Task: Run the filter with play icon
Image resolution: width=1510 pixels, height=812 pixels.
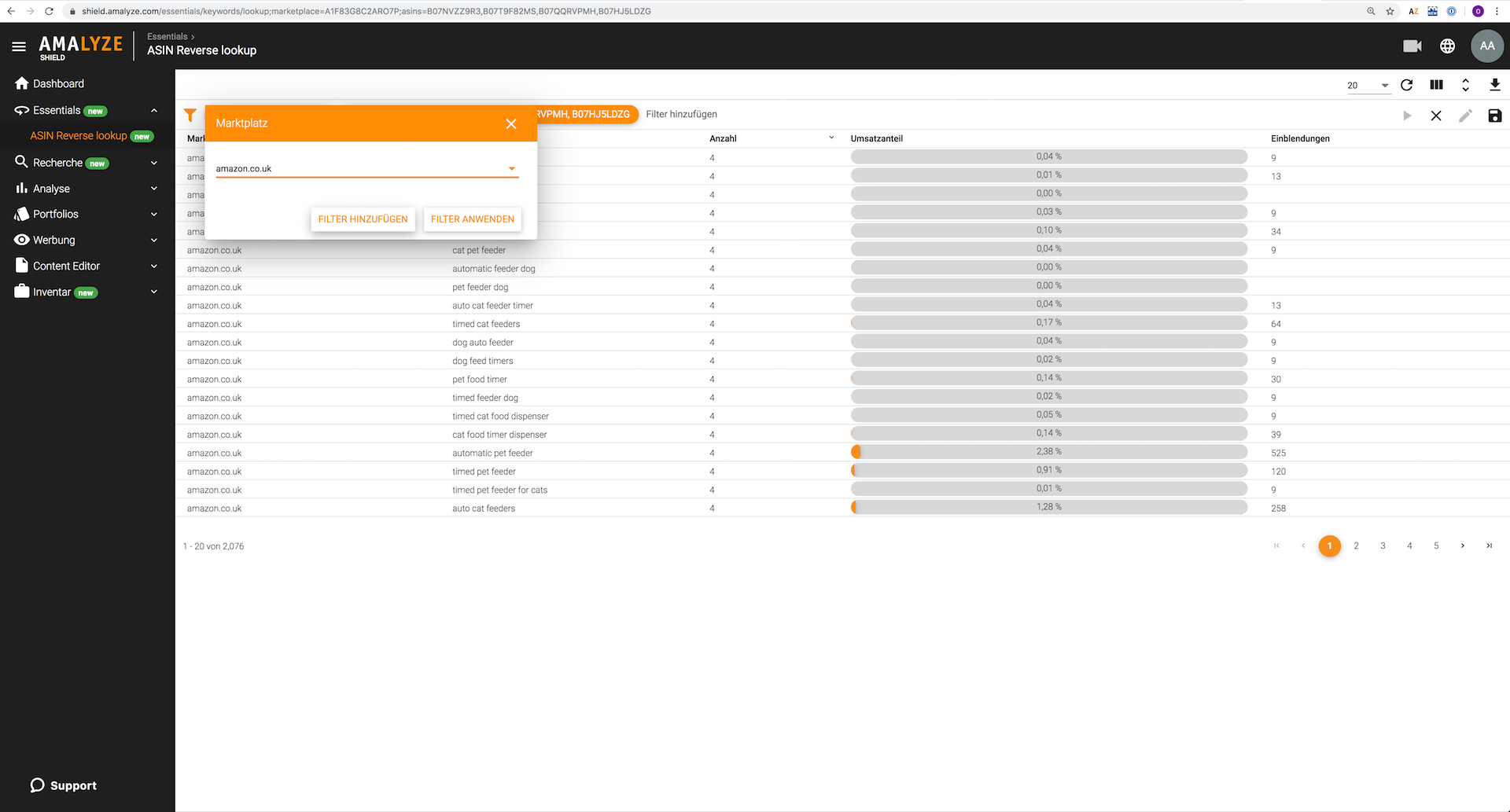Action: 1407,116
